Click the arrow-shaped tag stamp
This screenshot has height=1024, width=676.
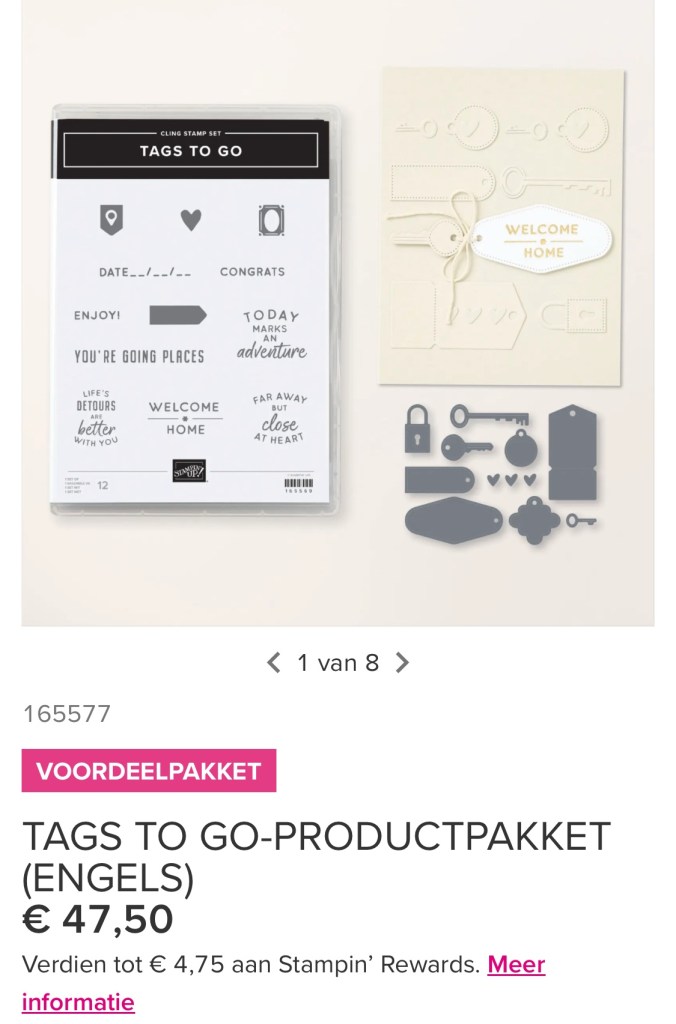tap(178, 315)
